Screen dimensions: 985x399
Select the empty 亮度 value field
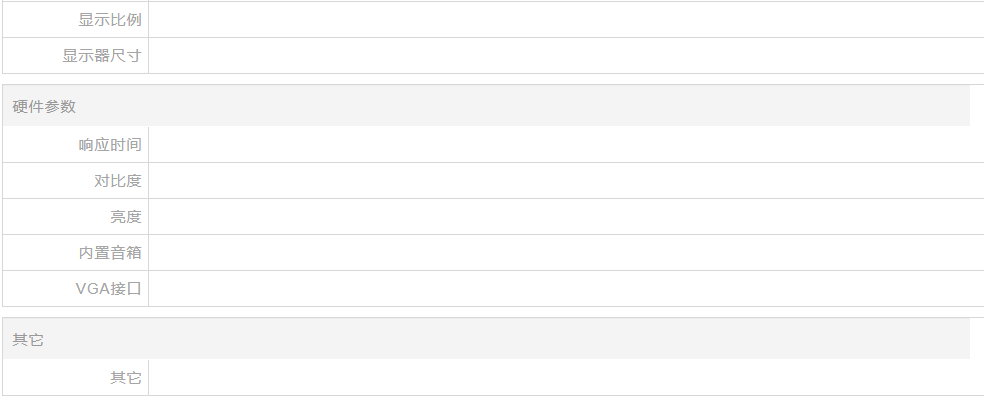(567, 217)
